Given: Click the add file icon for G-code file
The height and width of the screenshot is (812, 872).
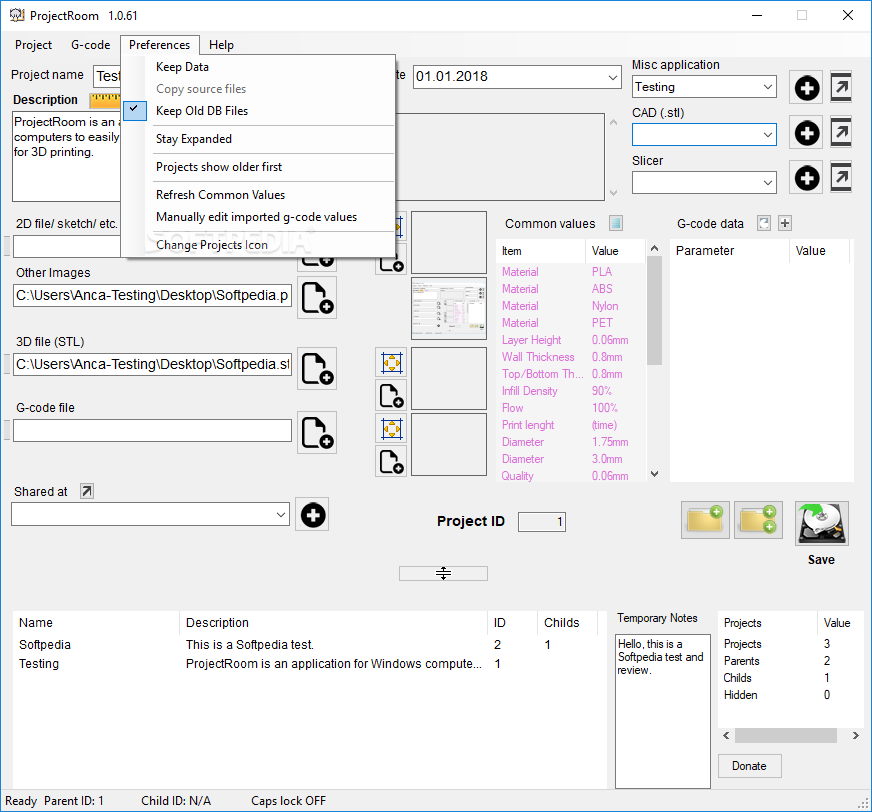Looking at the screenshot, I should point(317,432).
